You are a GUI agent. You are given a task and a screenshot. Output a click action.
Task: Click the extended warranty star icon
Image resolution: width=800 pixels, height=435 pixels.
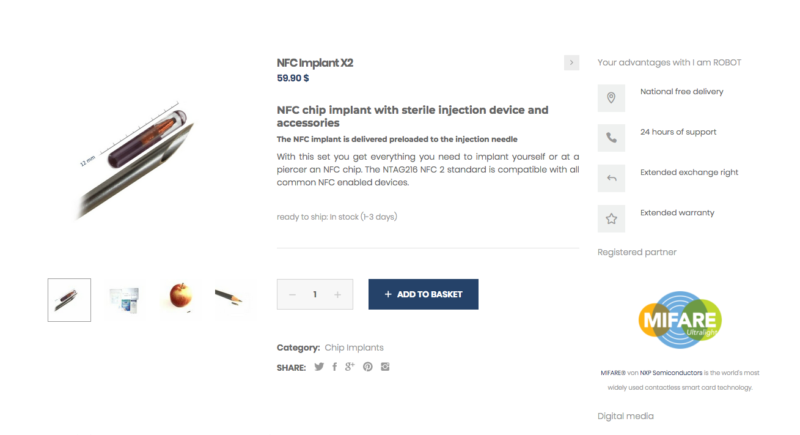click(611, 218)
